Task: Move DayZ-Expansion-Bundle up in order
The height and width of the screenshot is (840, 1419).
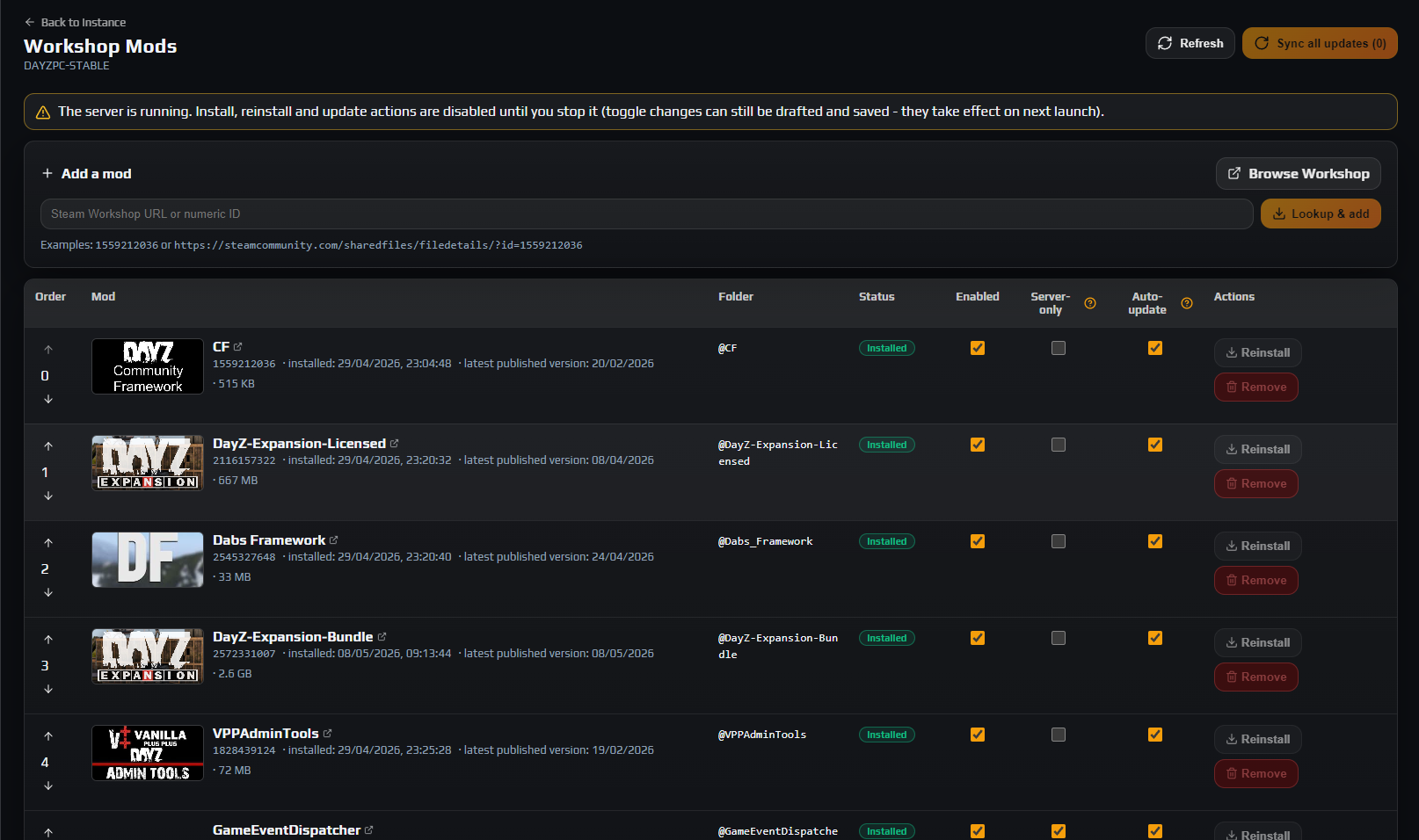Action: point(48,640)
